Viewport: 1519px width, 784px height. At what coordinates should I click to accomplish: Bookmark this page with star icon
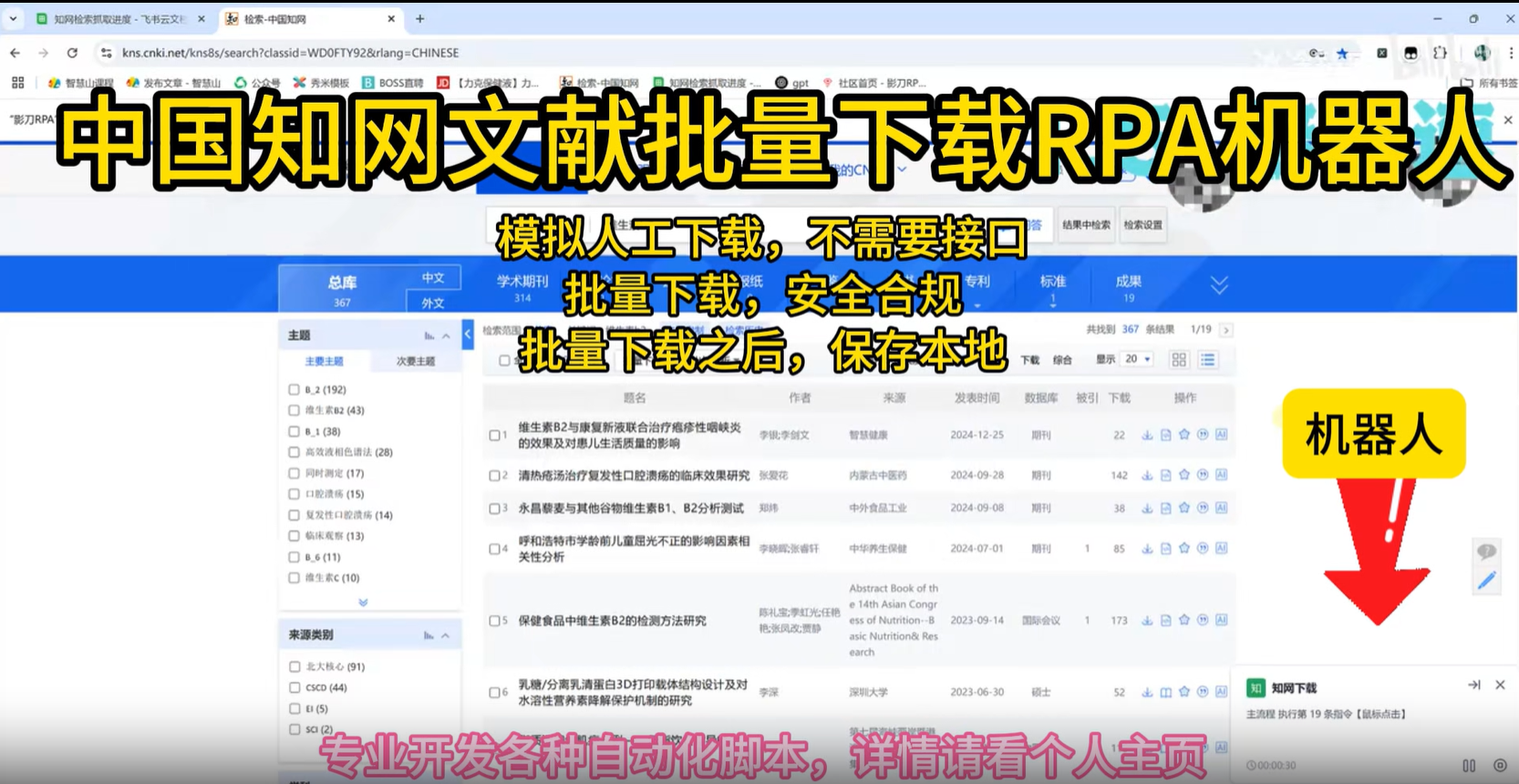point(1342,53)
